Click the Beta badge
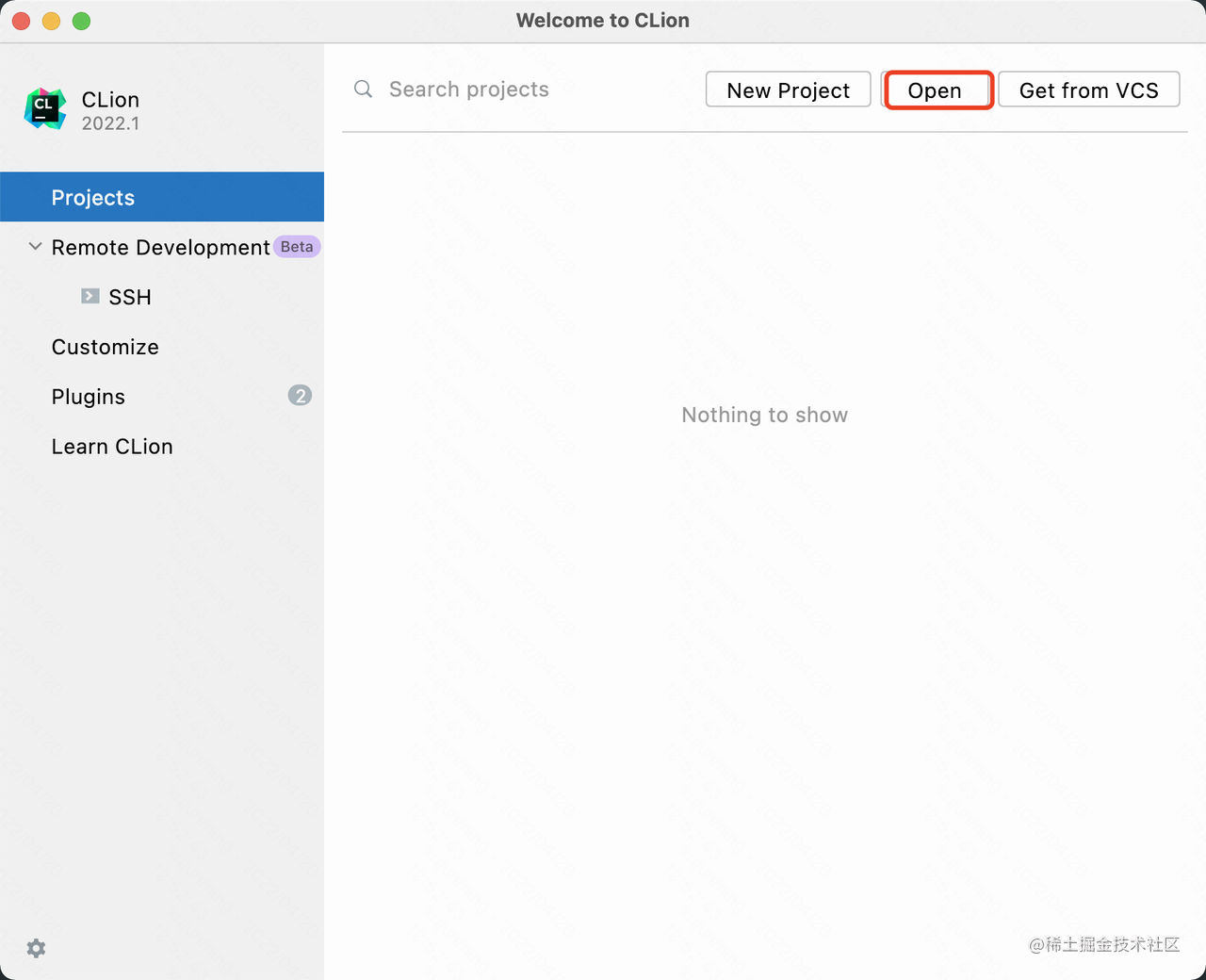Screen dimensions: 1206x980 coord(297,247)
